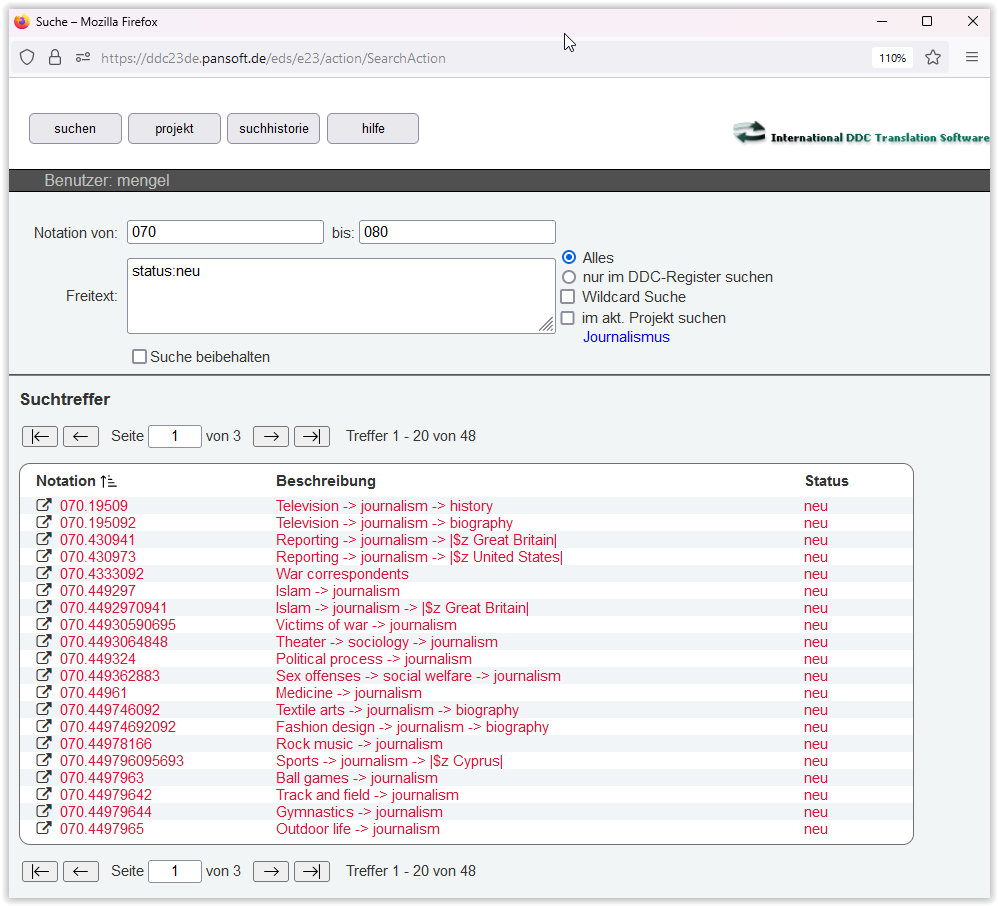The image size is (998, 906).
Task: Open the suchhistorie menu button
Action: (274, 129)
